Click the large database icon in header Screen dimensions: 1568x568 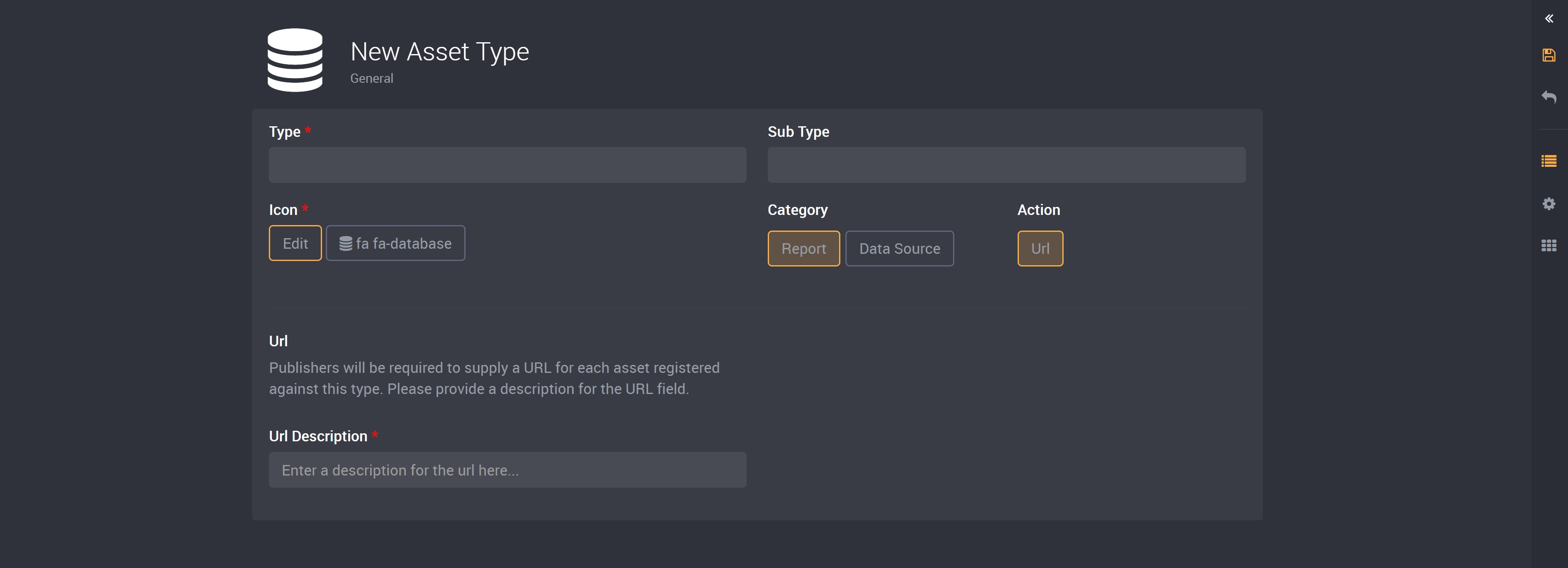[295, 60]
